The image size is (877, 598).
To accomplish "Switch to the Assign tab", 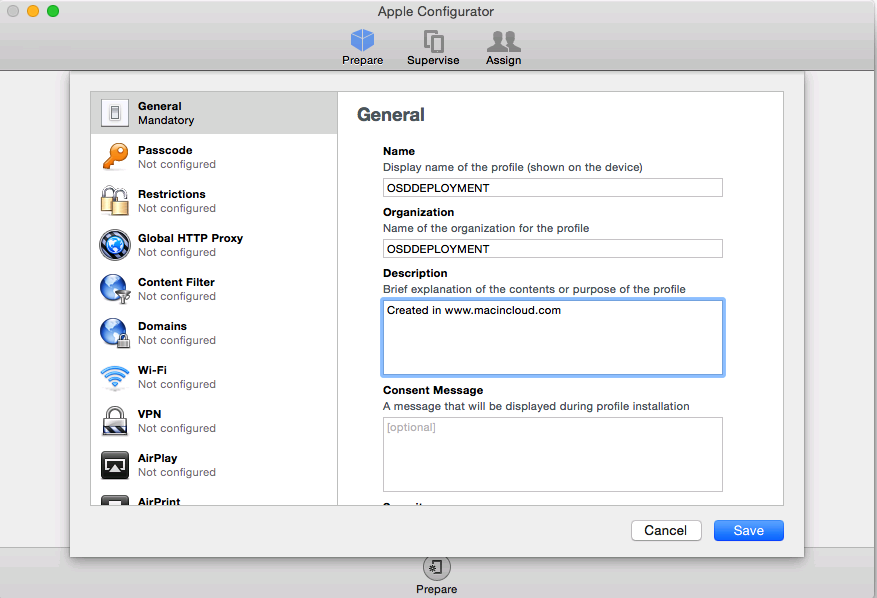I will [x=503, y=47].
